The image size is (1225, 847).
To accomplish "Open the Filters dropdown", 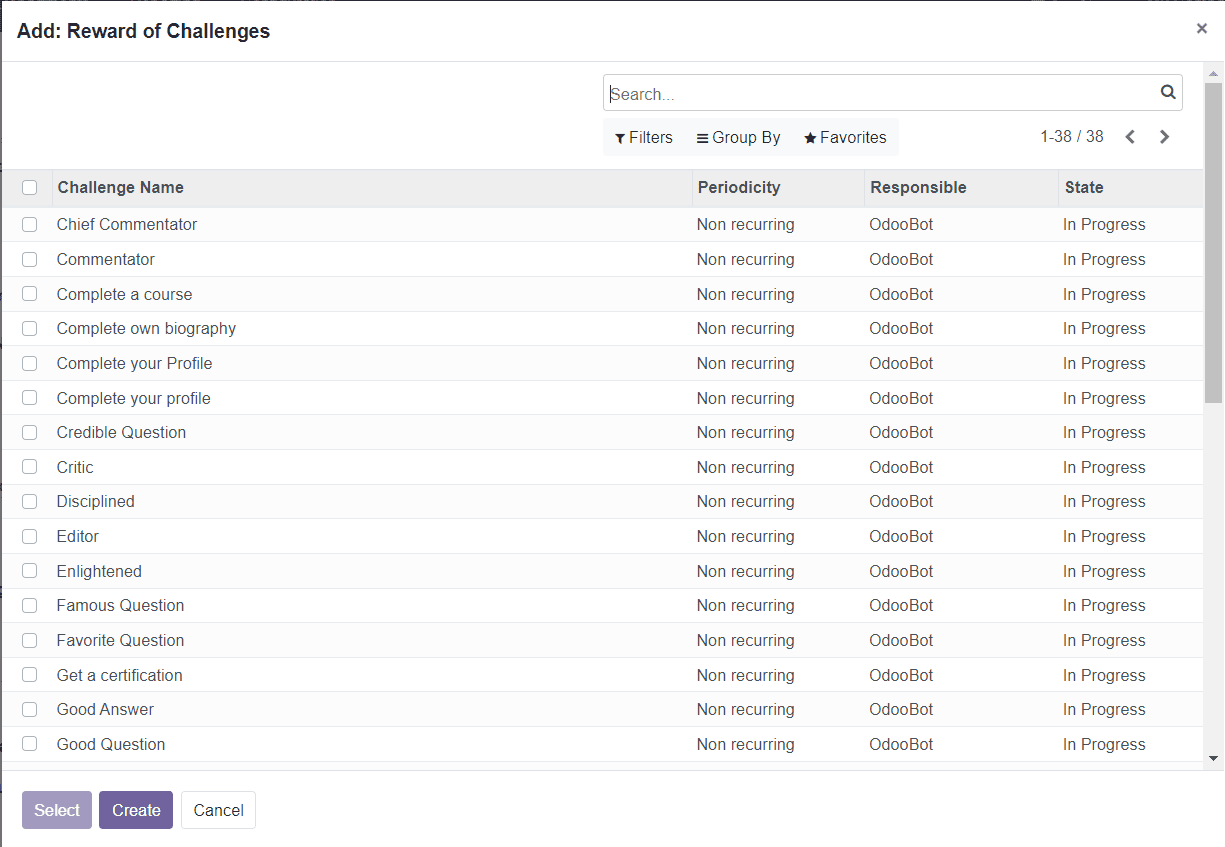I will (644, 138).
